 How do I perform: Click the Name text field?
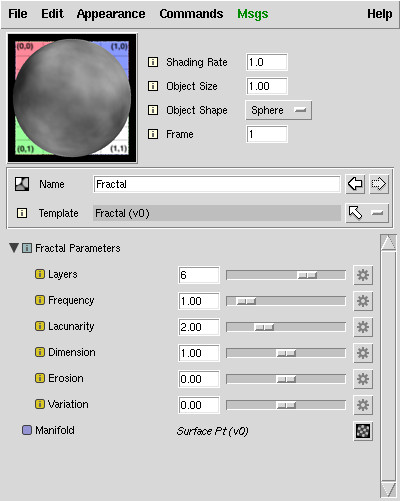pyautogui.click(x=217, y=184)
